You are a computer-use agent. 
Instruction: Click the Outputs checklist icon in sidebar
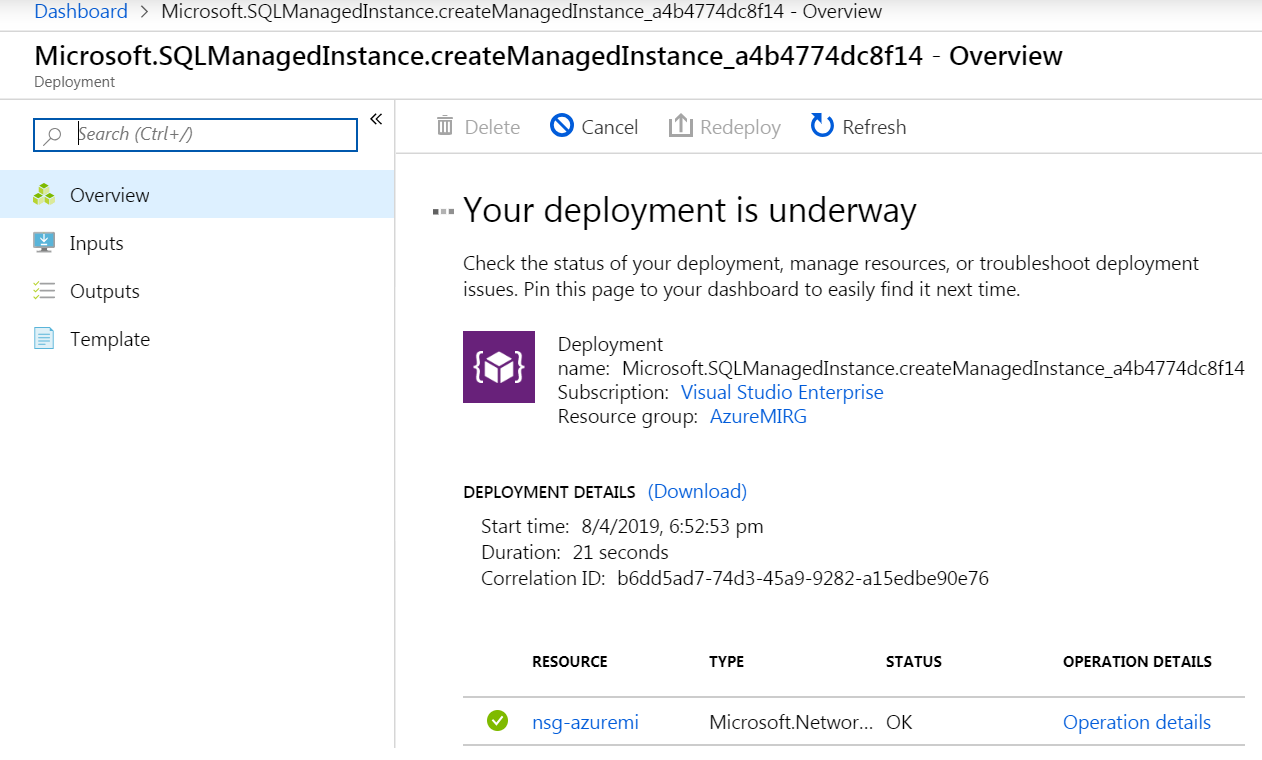[44, 291]
